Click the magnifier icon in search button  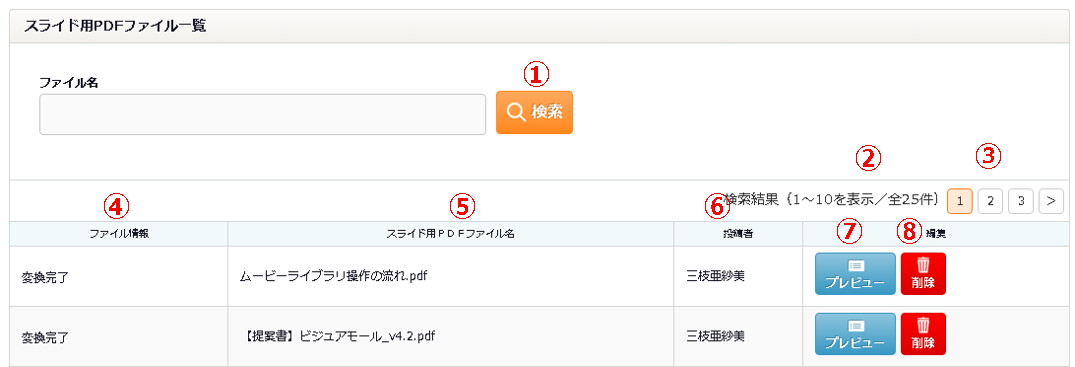[x=516, y=113]
